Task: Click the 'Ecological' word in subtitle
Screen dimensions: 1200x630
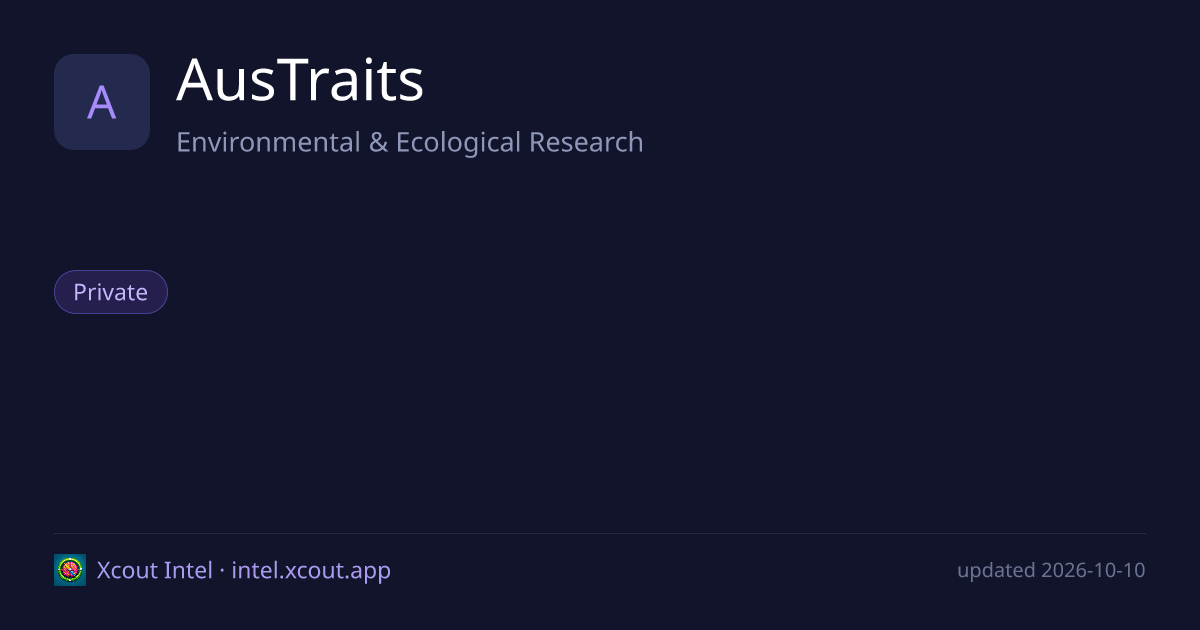Action: (x=459, y=142)
